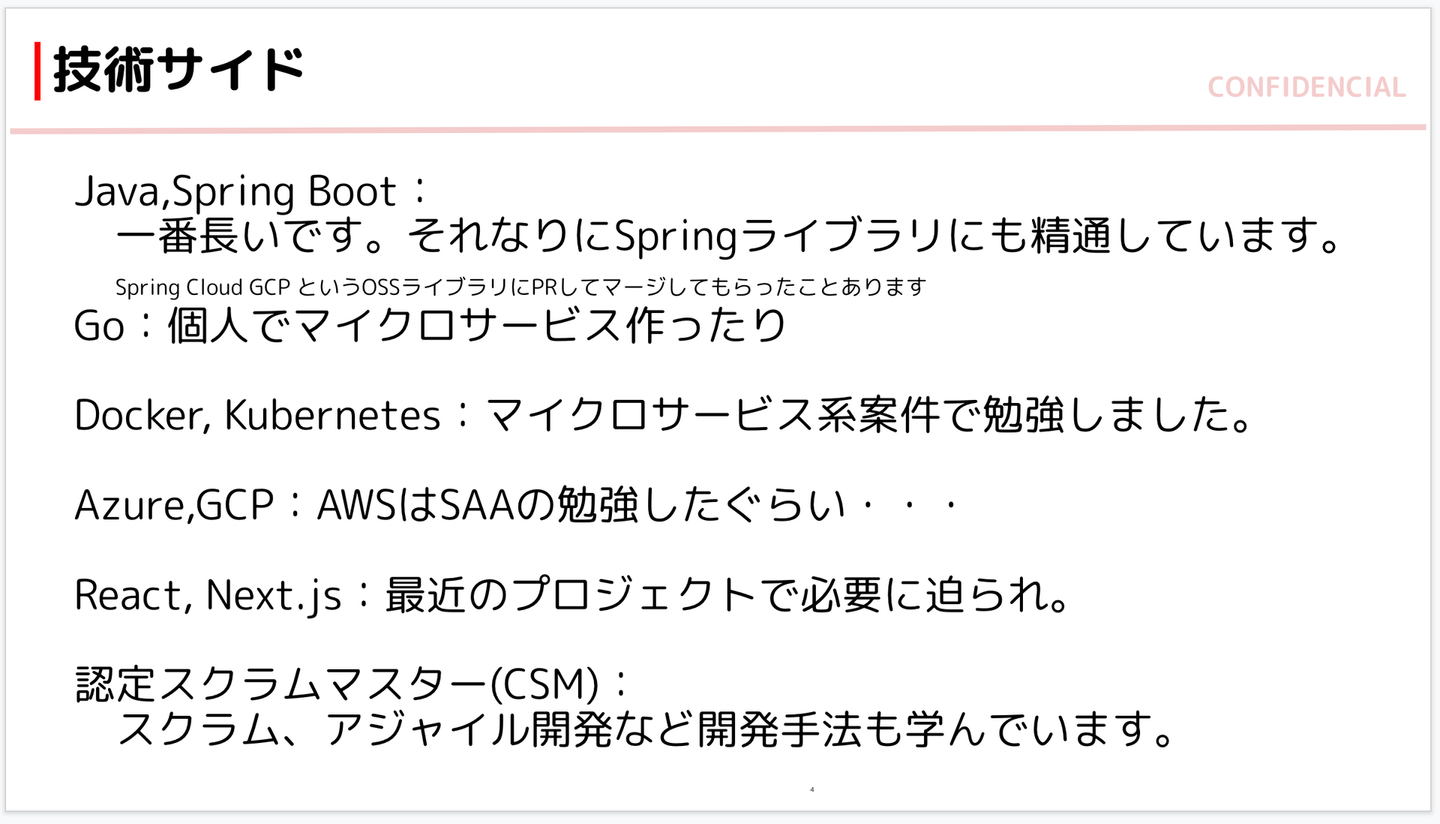Click the CONFIDENCIAL watermark label
Image resolution: width=1440 pixels, height=824 pixels.
(x=1306, y=88)
